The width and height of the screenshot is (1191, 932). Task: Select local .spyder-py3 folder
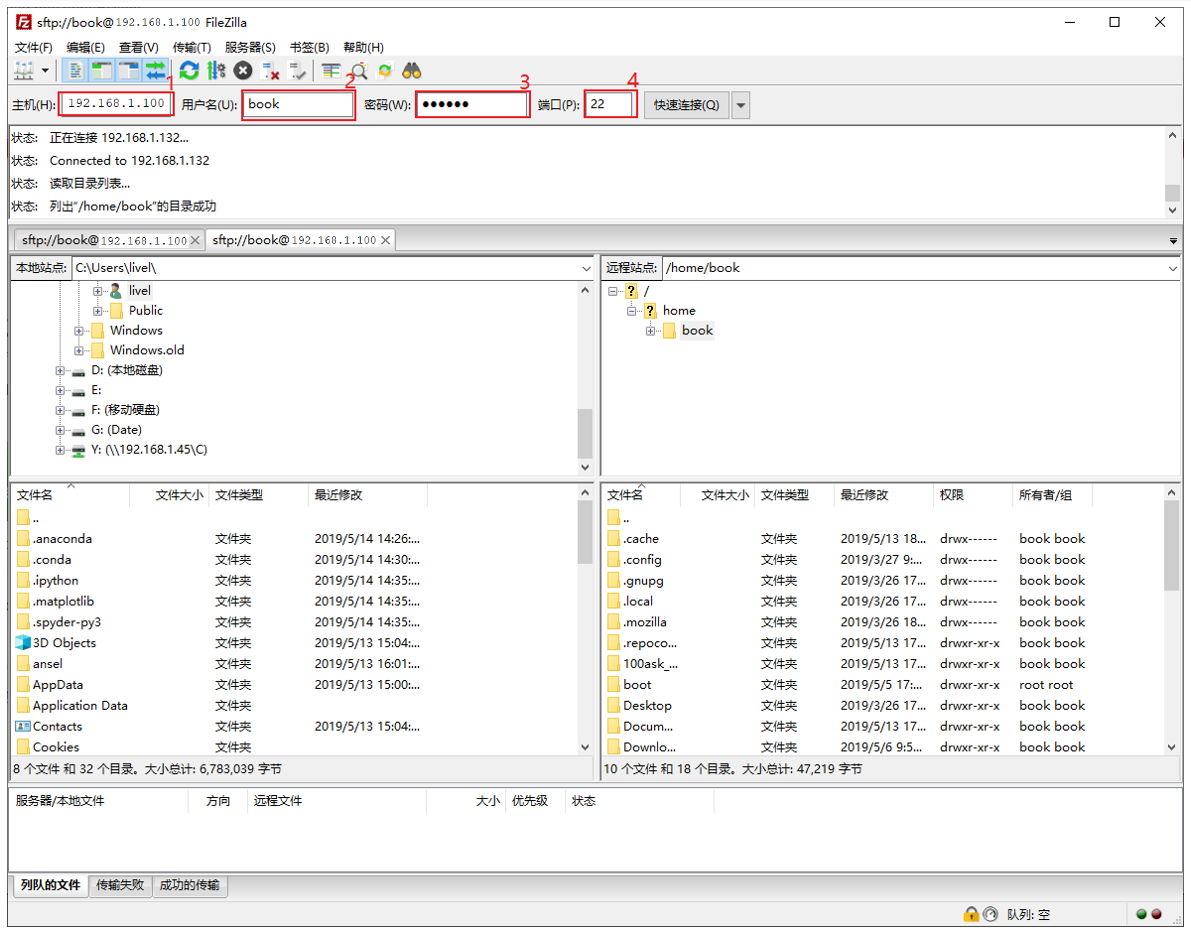point(67,622)
